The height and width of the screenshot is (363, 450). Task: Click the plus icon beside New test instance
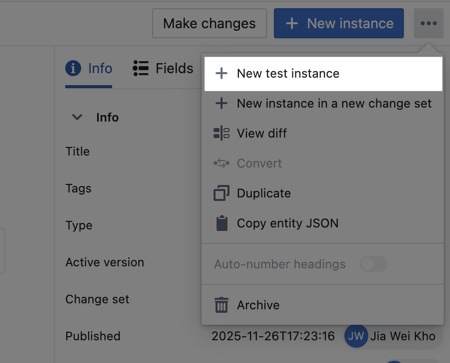click(221, 73)
